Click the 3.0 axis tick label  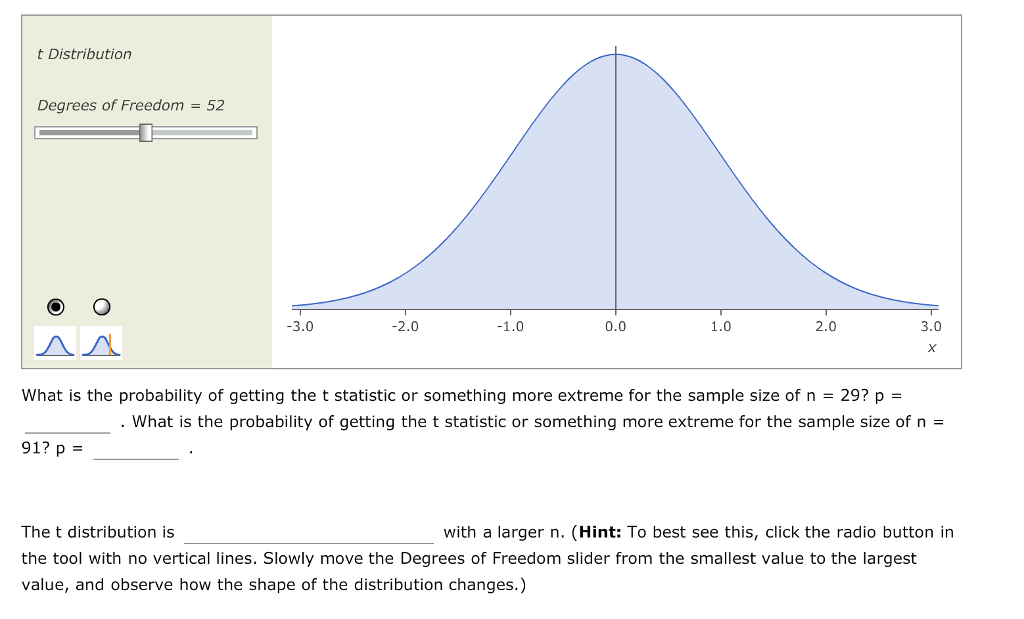click(x=930, y=325)
